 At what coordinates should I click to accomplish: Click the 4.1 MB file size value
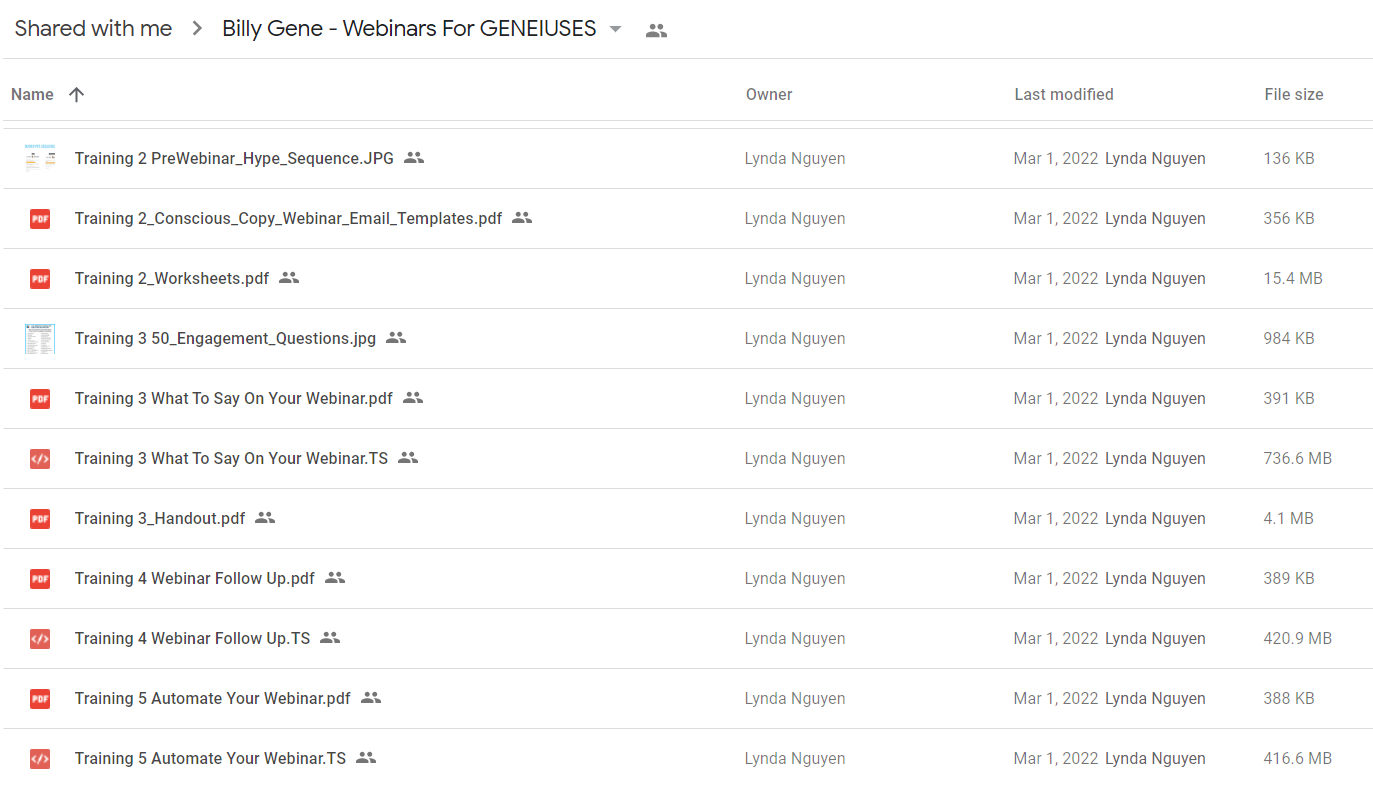tap(1289, 518)
